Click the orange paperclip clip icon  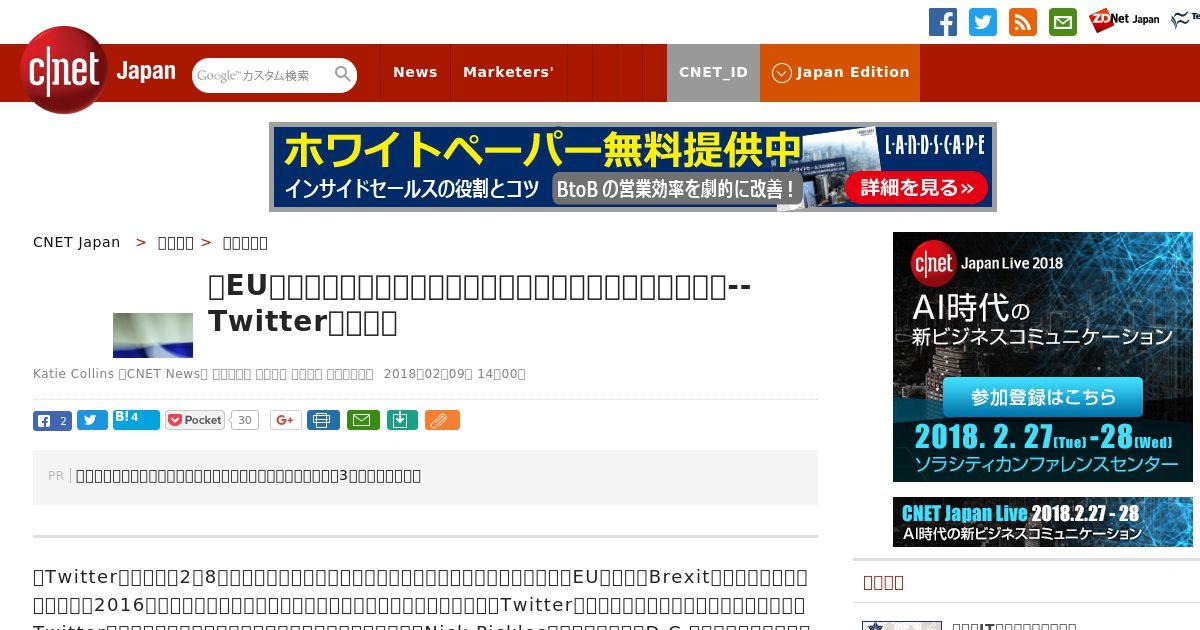pos(442,420)
